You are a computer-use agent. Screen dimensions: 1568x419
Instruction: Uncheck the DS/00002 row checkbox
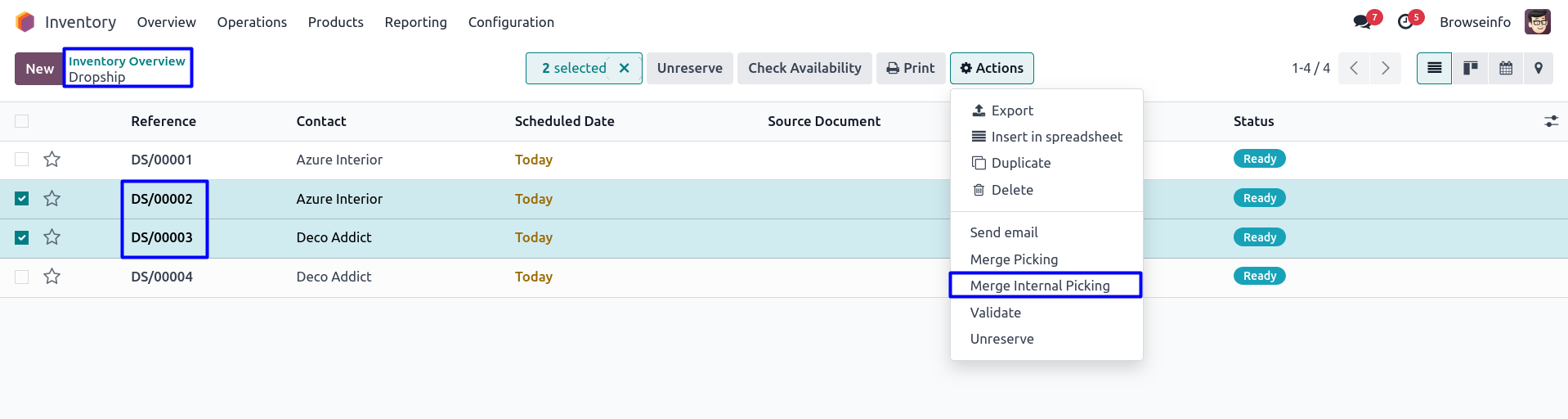[22, 198]
